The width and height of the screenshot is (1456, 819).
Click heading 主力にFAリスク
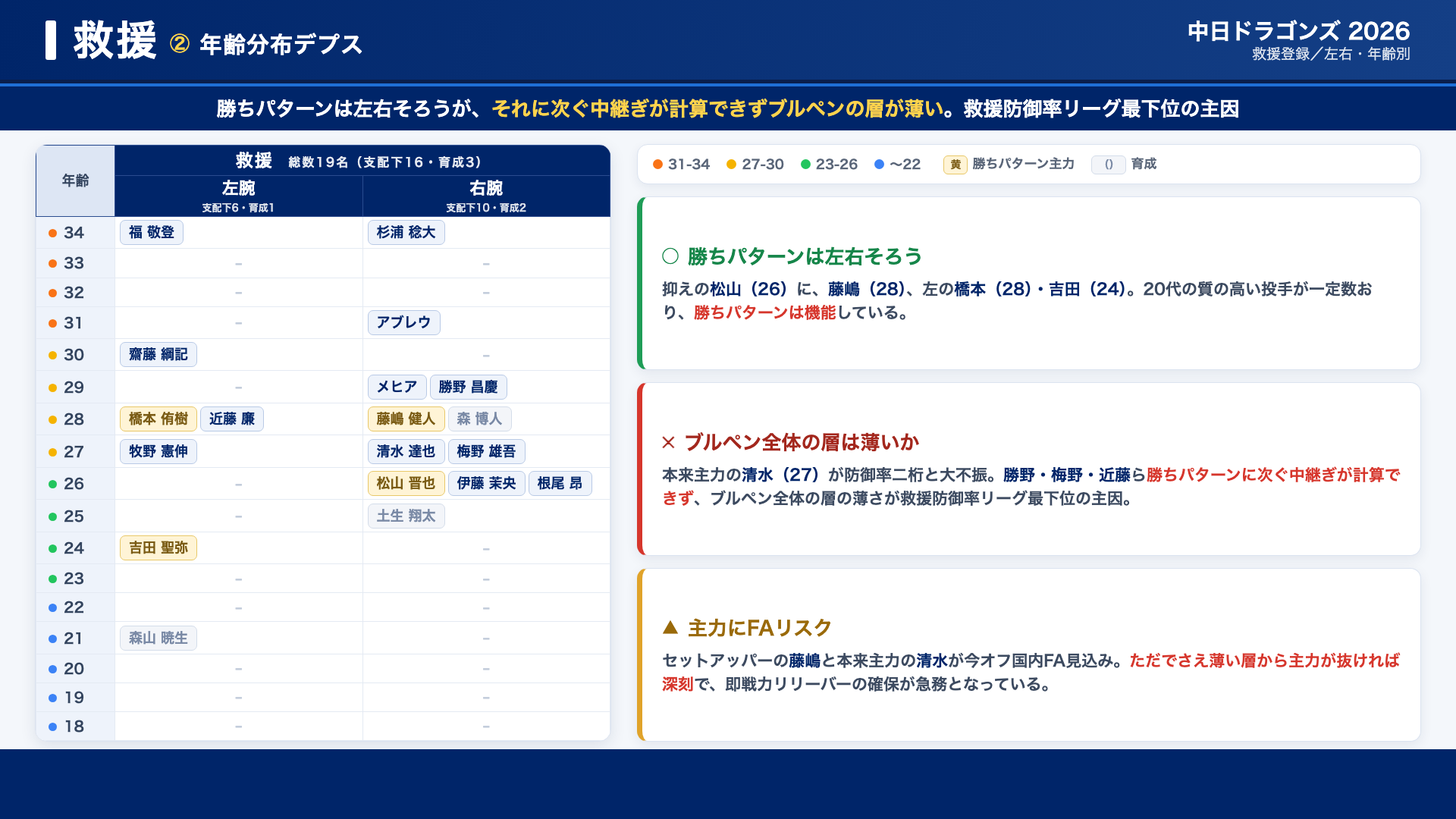760,628
